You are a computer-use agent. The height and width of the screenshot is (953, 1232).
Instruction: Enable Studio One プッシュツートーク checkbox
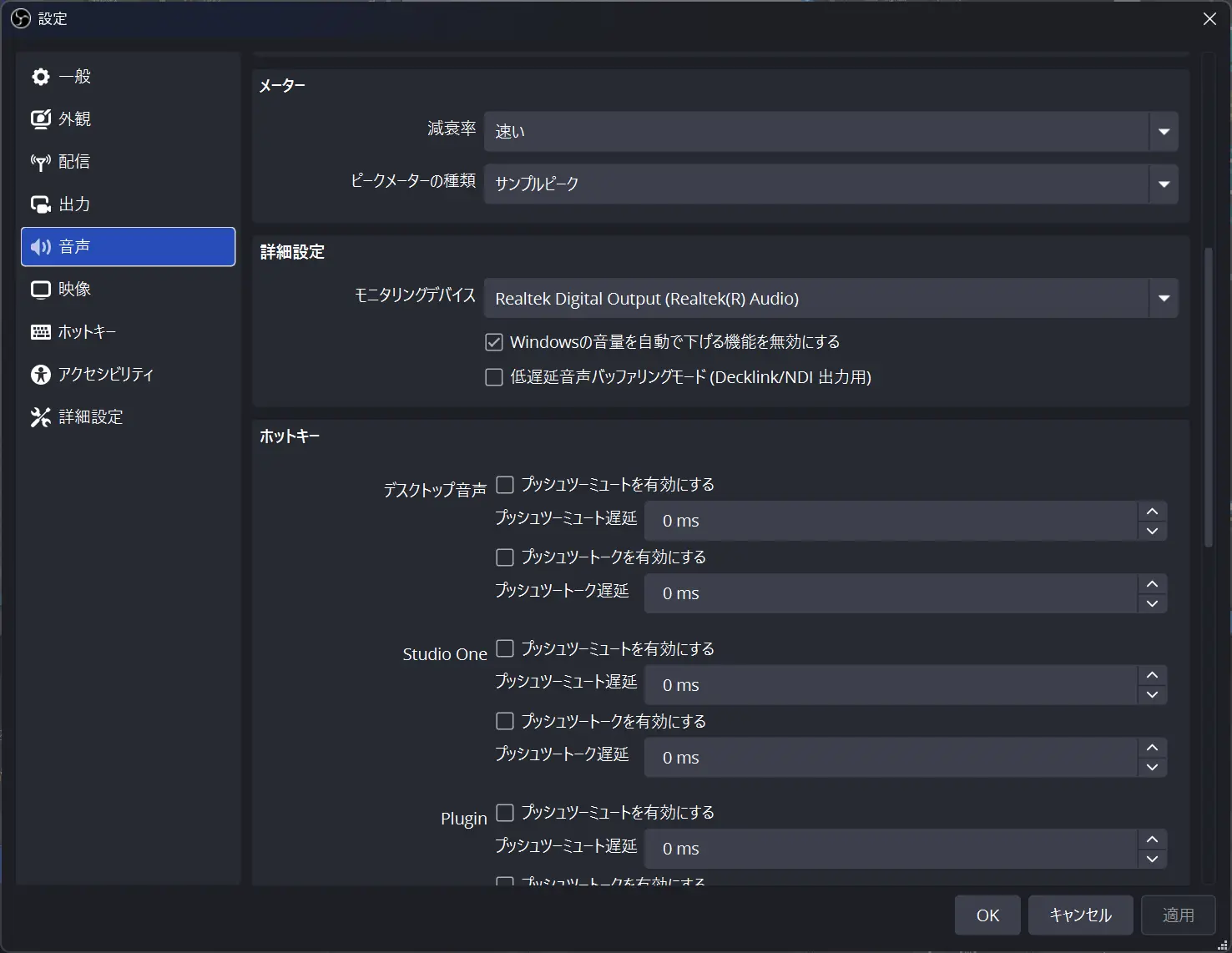[x=505, y=721]
